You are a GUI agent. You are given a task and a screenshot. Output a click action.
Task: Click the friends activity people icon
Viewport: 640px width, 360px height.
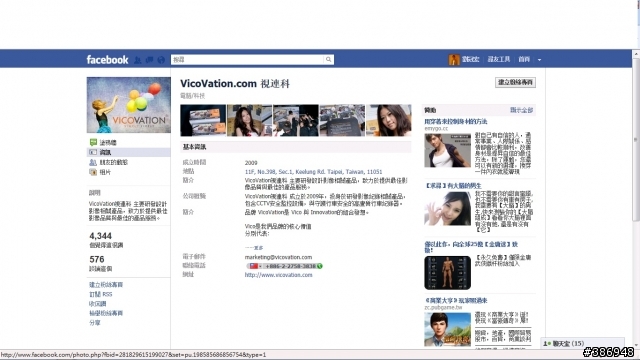click(93, 162)
